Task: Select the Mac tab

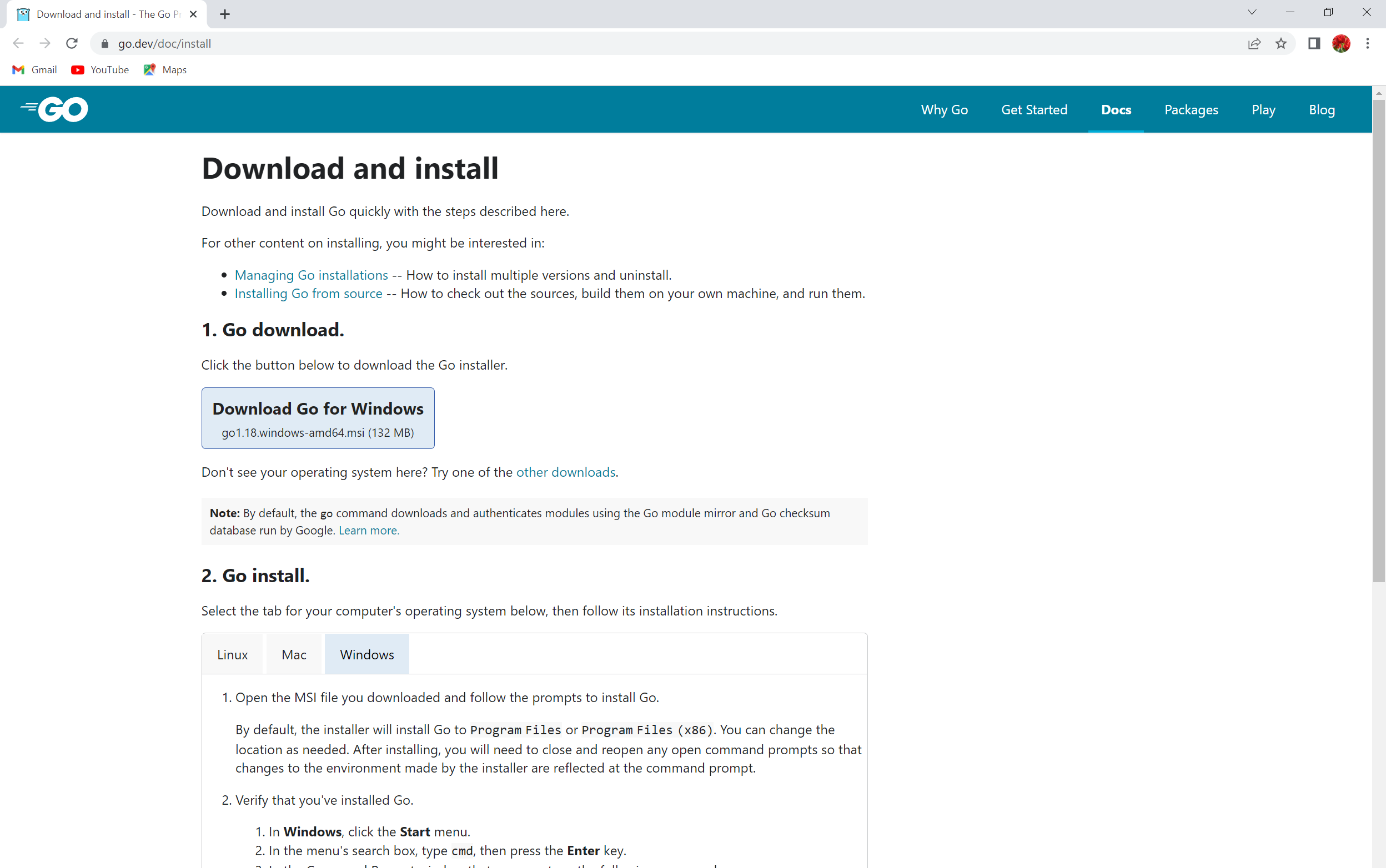Action: click(x=294, y=654)
